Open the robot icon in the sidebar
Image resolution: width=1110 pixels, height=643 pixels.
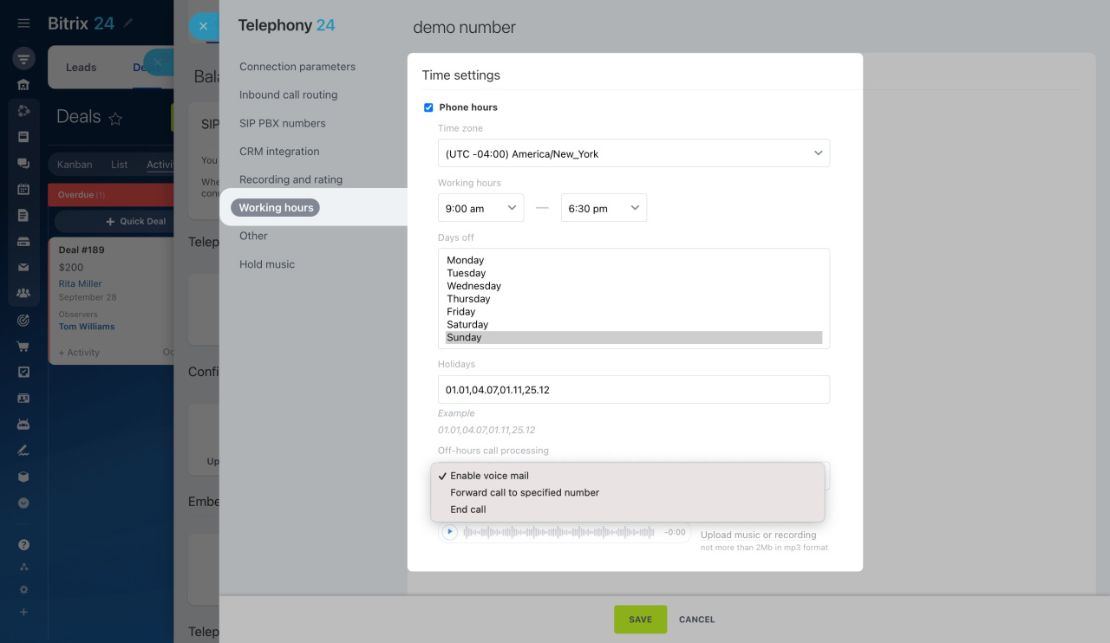pyautogui.click(x=23, y=424)
